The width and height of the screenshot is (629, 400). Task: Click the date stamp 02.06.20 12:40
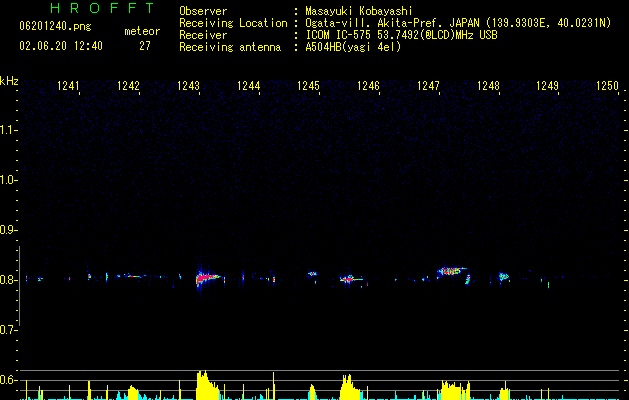click(x=61, y=46)
